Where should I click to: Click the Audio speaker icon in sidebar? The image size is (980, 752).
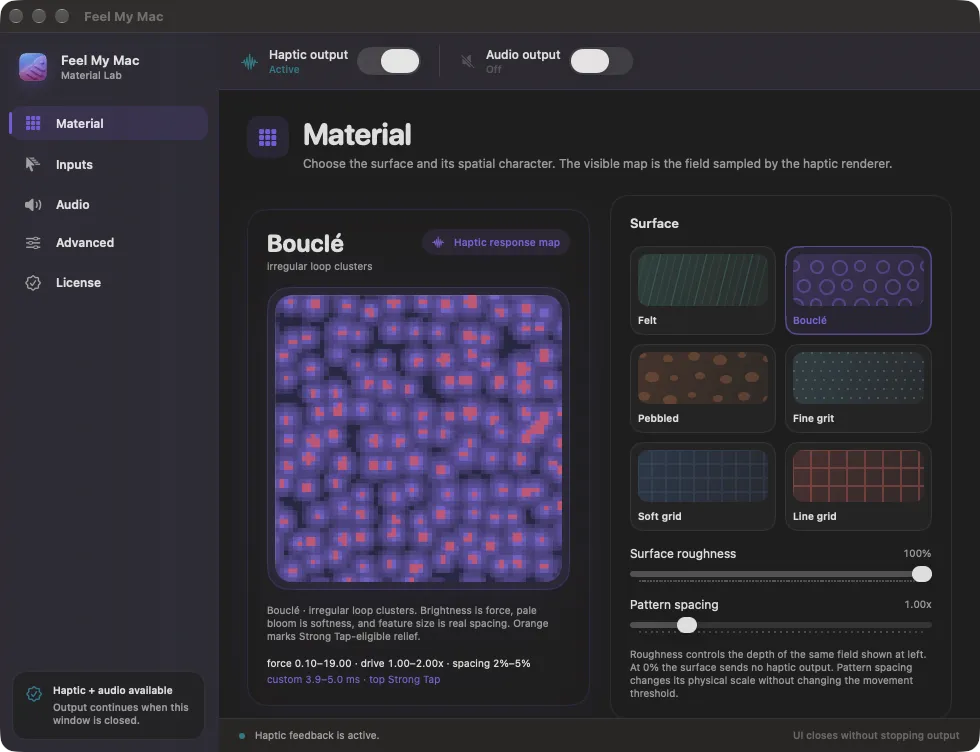(32, 204)
